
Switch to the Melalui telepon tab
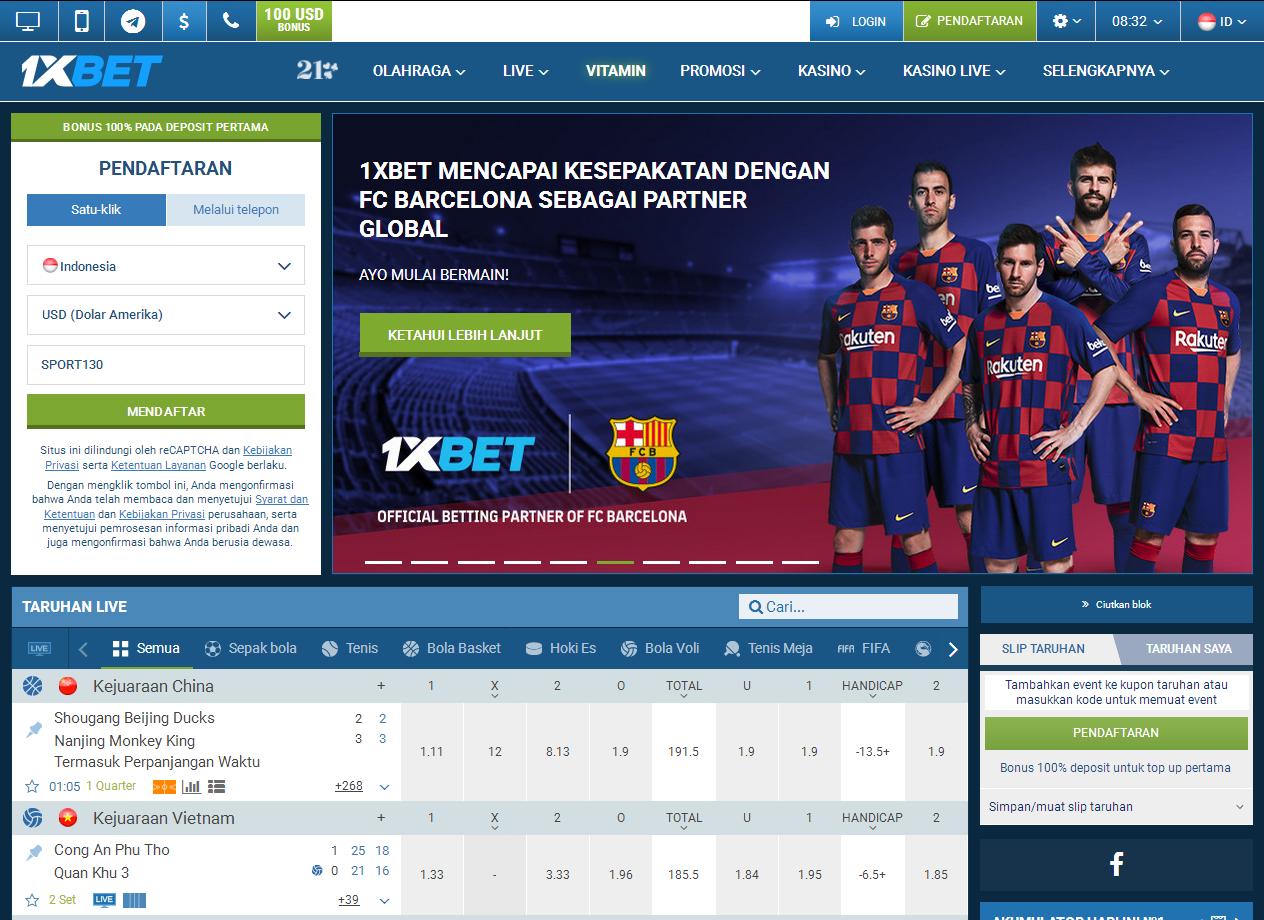tap(236, 210)
